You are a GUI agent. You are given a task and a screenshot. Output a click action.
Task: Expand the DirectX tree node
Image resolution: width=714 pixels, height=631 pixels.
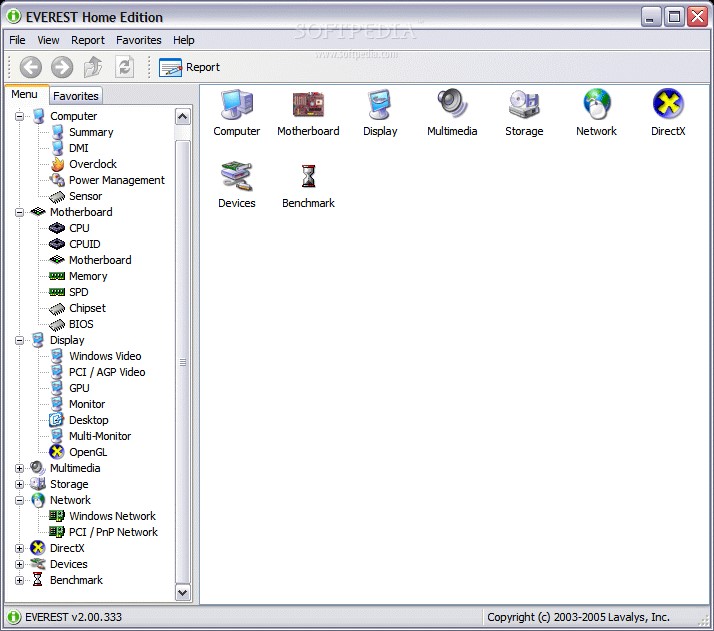coord(19,548)
